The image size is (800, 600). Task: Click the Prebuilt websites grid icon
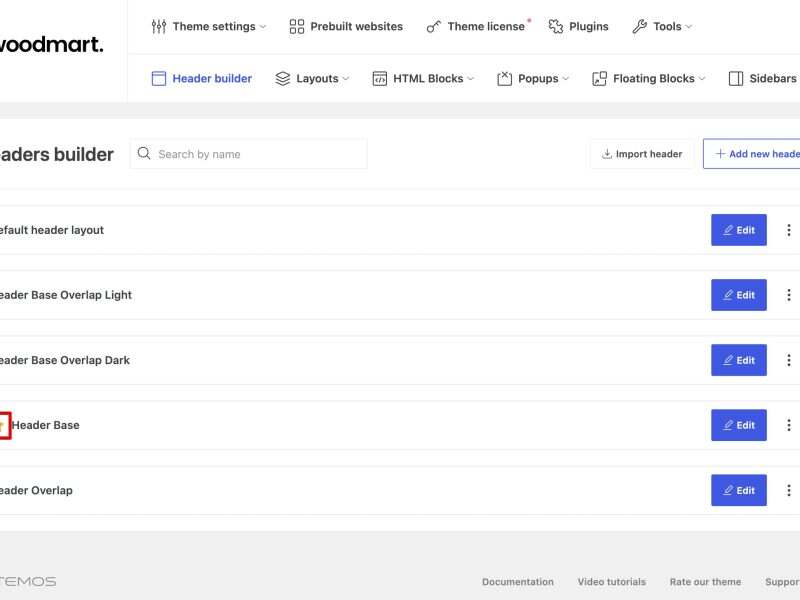[296, 27]
